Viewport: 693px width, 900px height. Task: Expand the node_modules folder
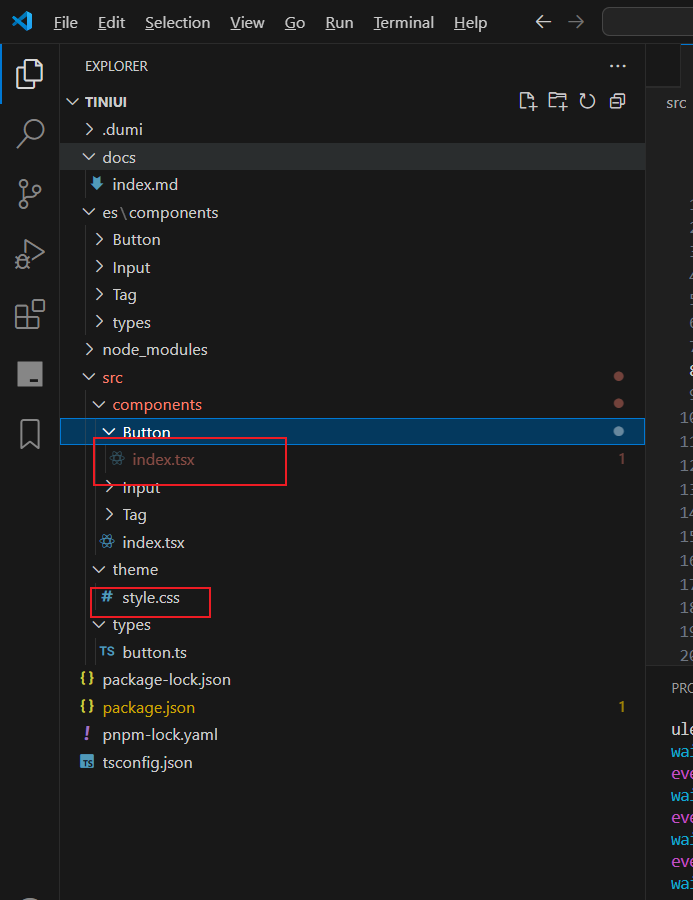click(x=154, y=350)
